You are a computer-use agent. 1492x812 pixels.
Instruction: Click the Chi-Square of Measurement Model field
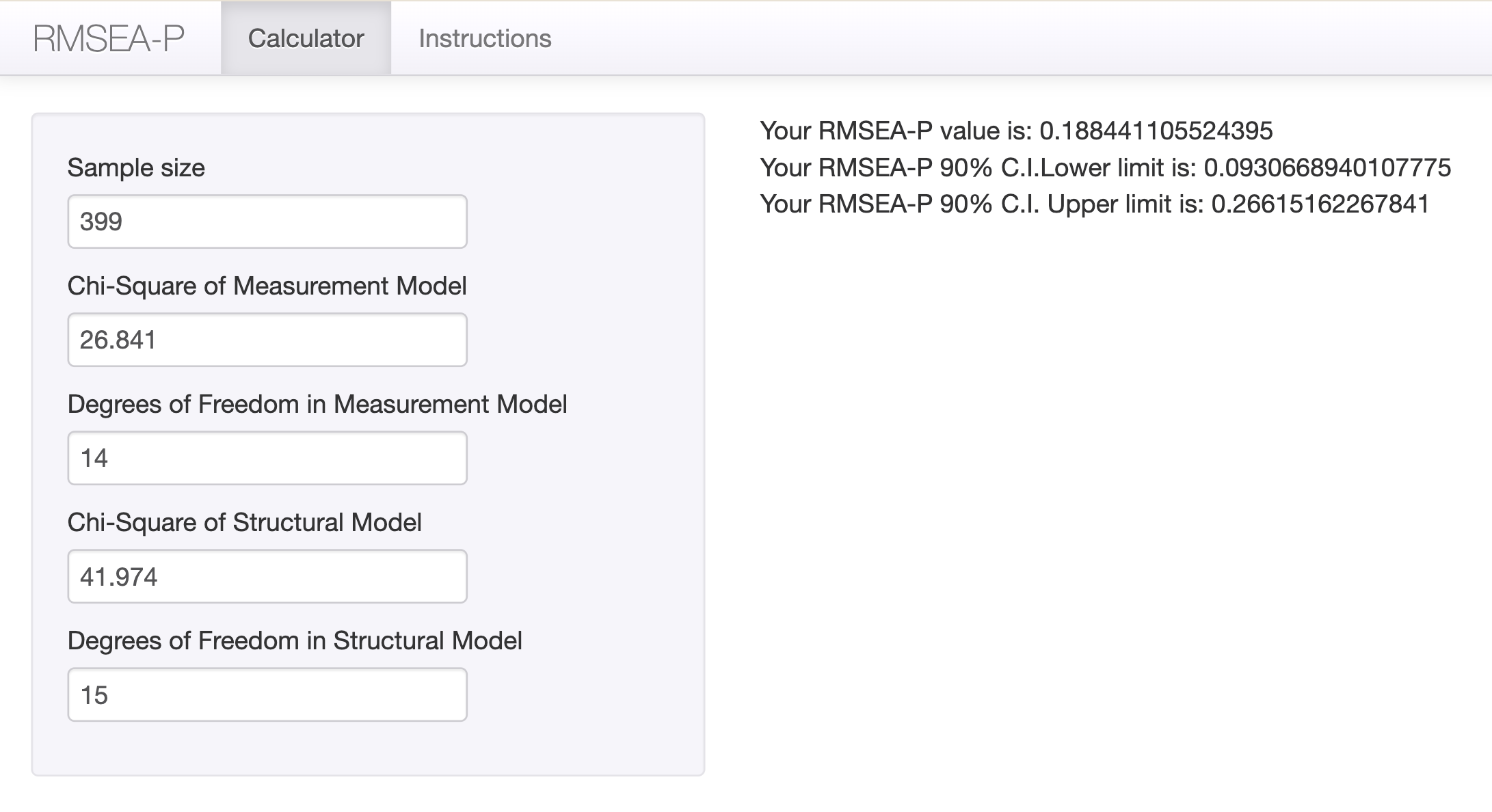[x=267, y=340]
